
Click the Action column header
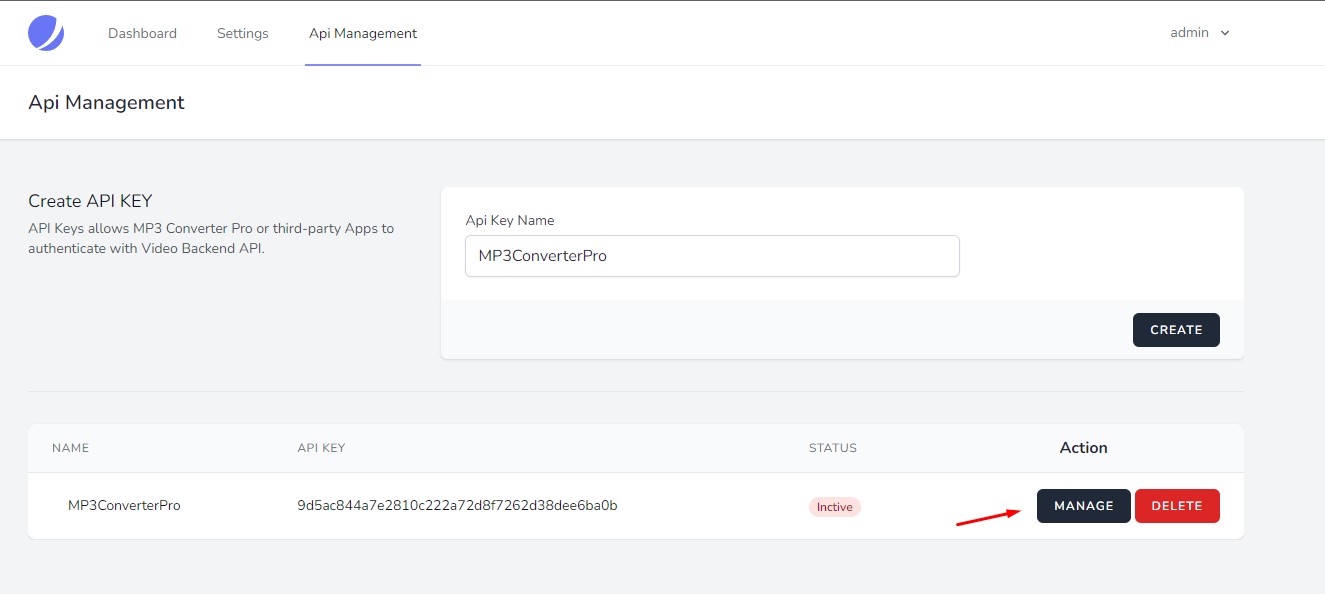[1084, 448]
